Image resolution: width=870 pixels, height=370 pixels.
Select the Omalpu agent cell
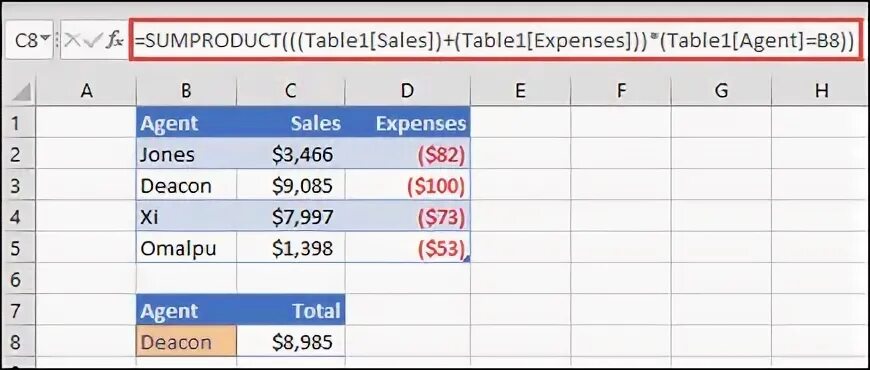pos(186,248)
